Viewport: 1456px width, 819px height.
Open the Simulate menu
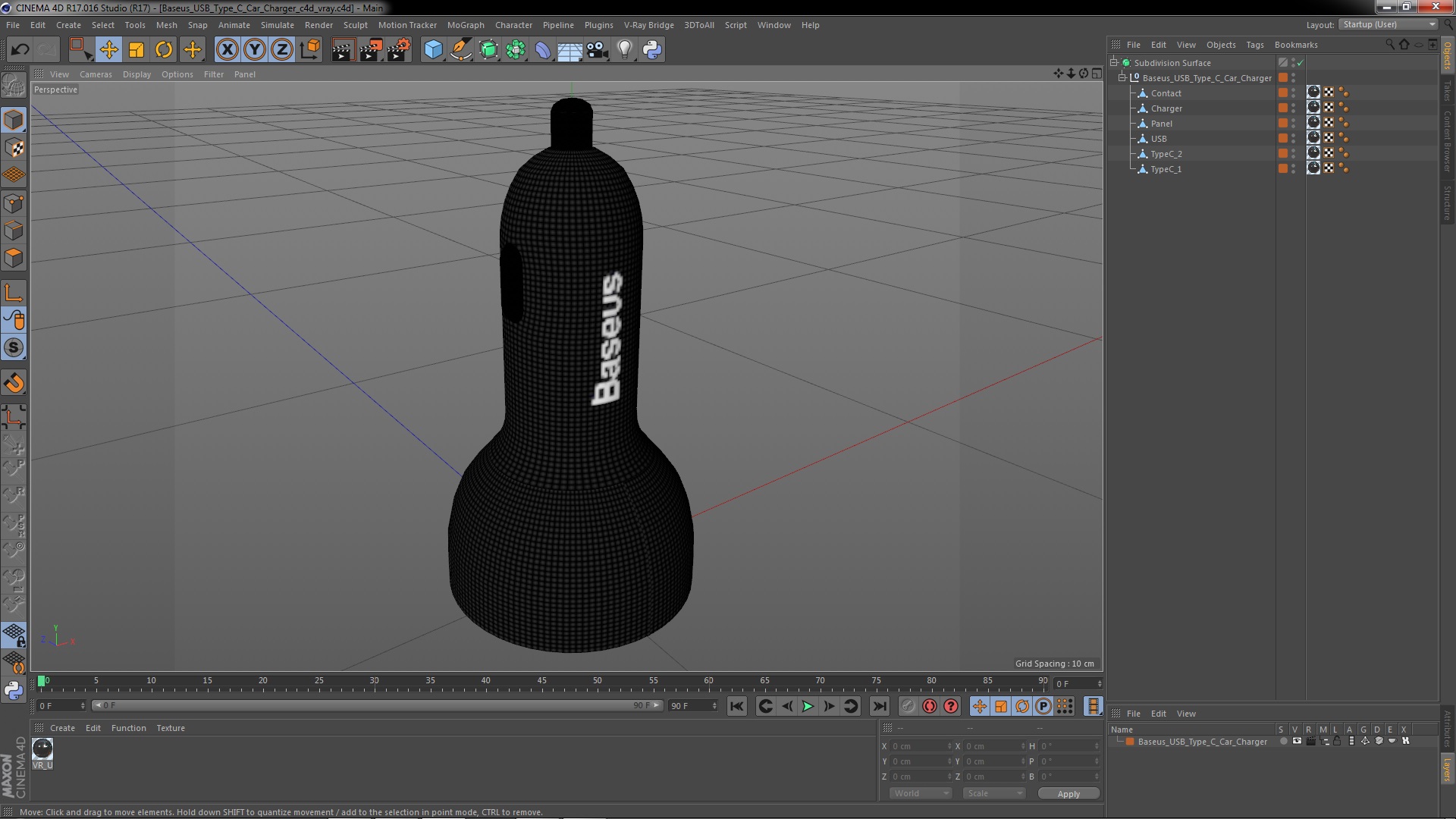tap(277, 25)
